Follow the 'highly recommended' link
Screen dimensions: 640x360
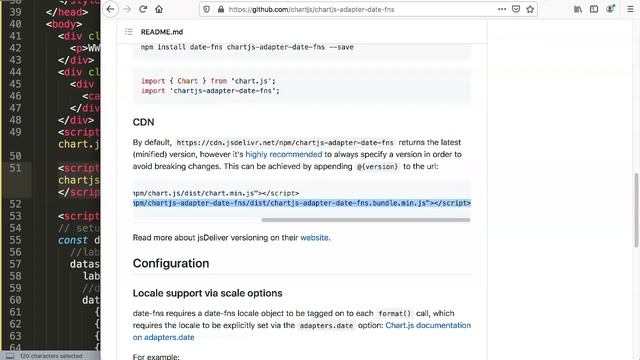tap(284, 154)
